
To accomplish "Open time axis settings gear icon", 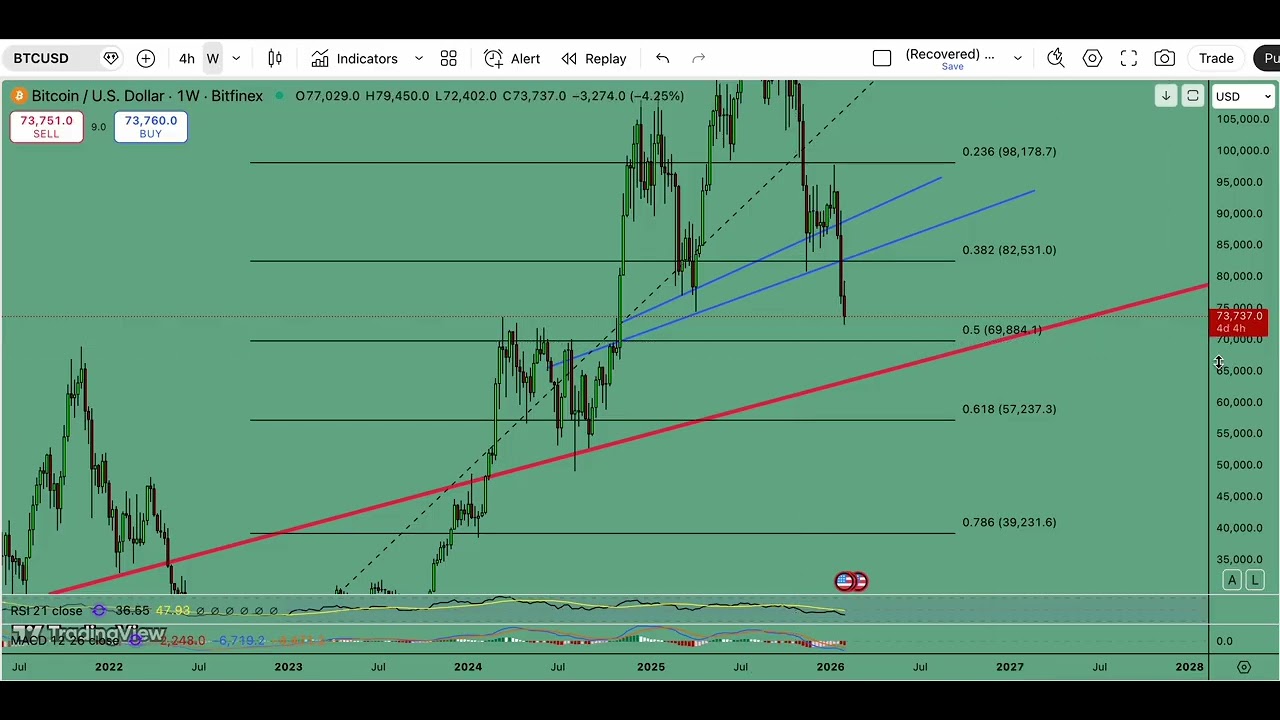I will pos(1244,667).
